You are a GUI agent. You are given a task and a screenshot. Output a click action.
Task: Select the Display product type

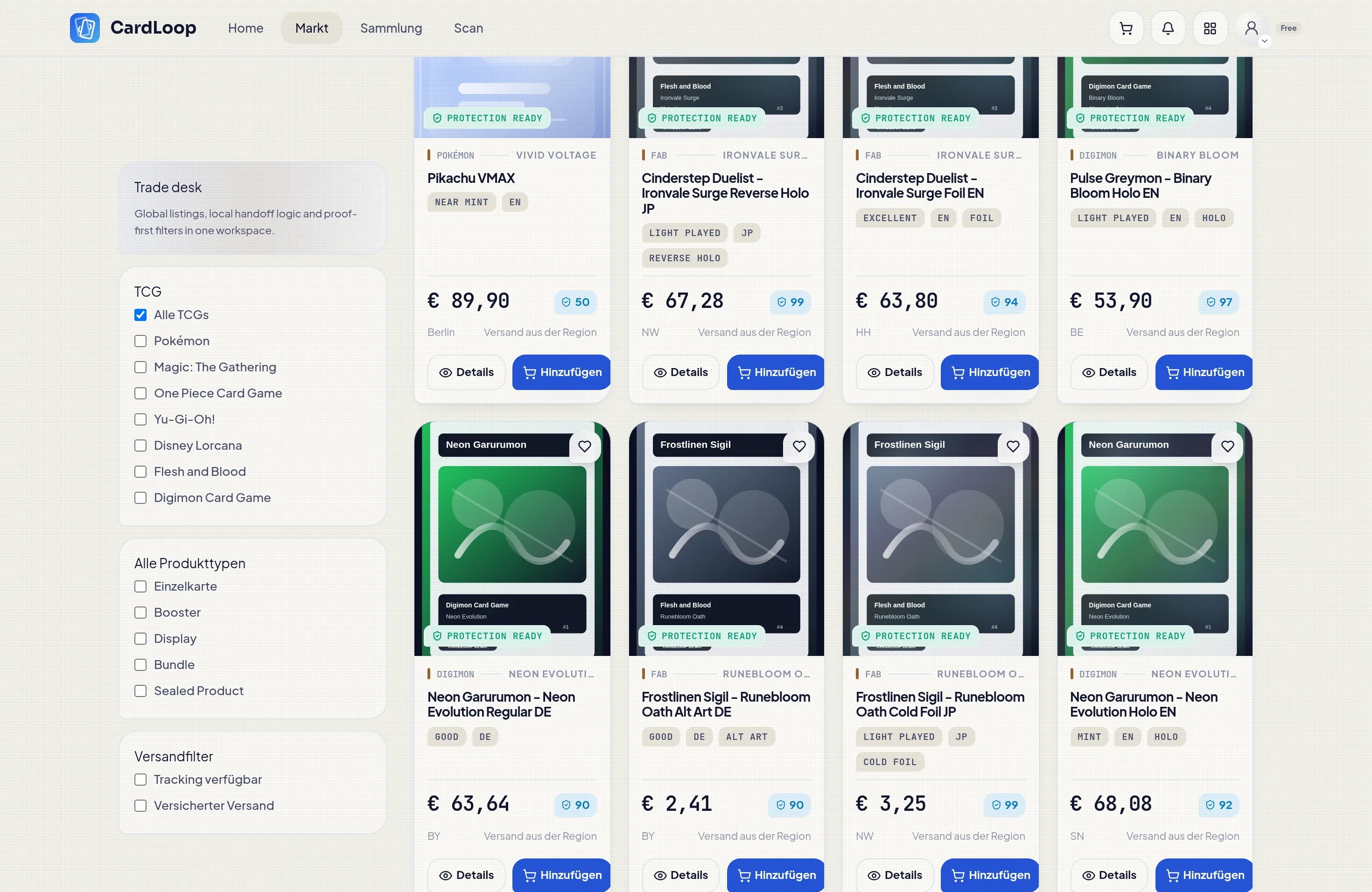point(140,639)
